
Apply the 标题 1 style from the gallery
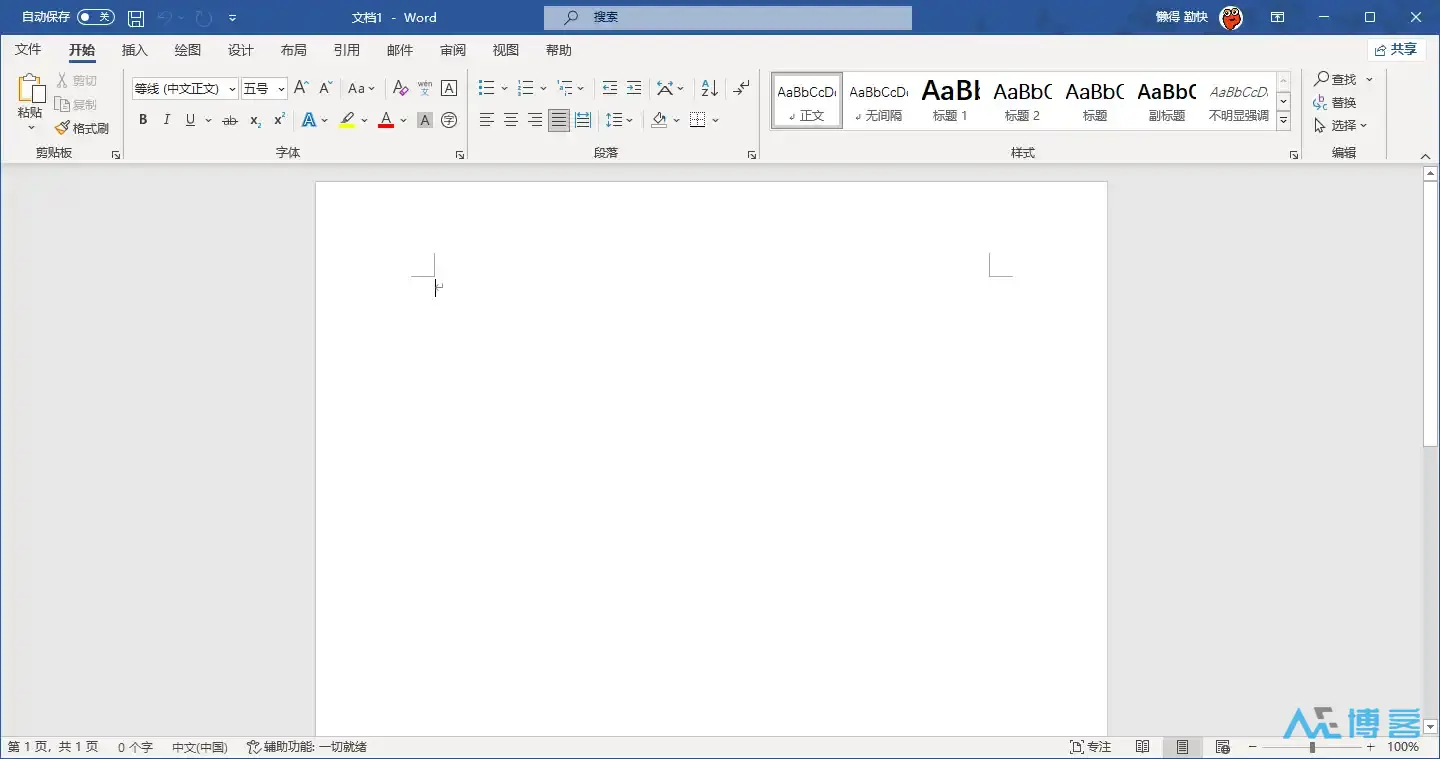(950, 100)
